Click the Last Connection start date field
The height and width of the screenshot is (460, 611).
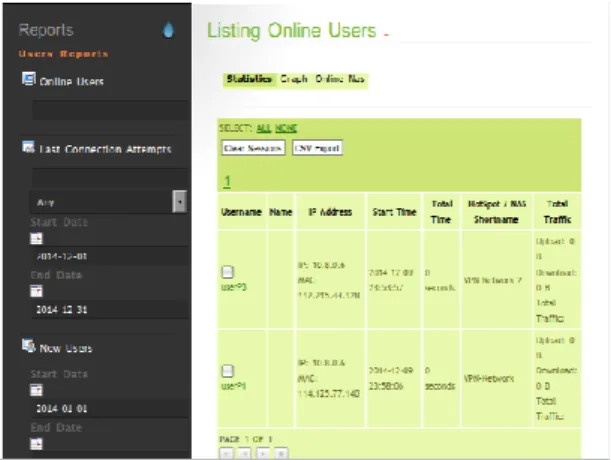[x=110, y=256]
